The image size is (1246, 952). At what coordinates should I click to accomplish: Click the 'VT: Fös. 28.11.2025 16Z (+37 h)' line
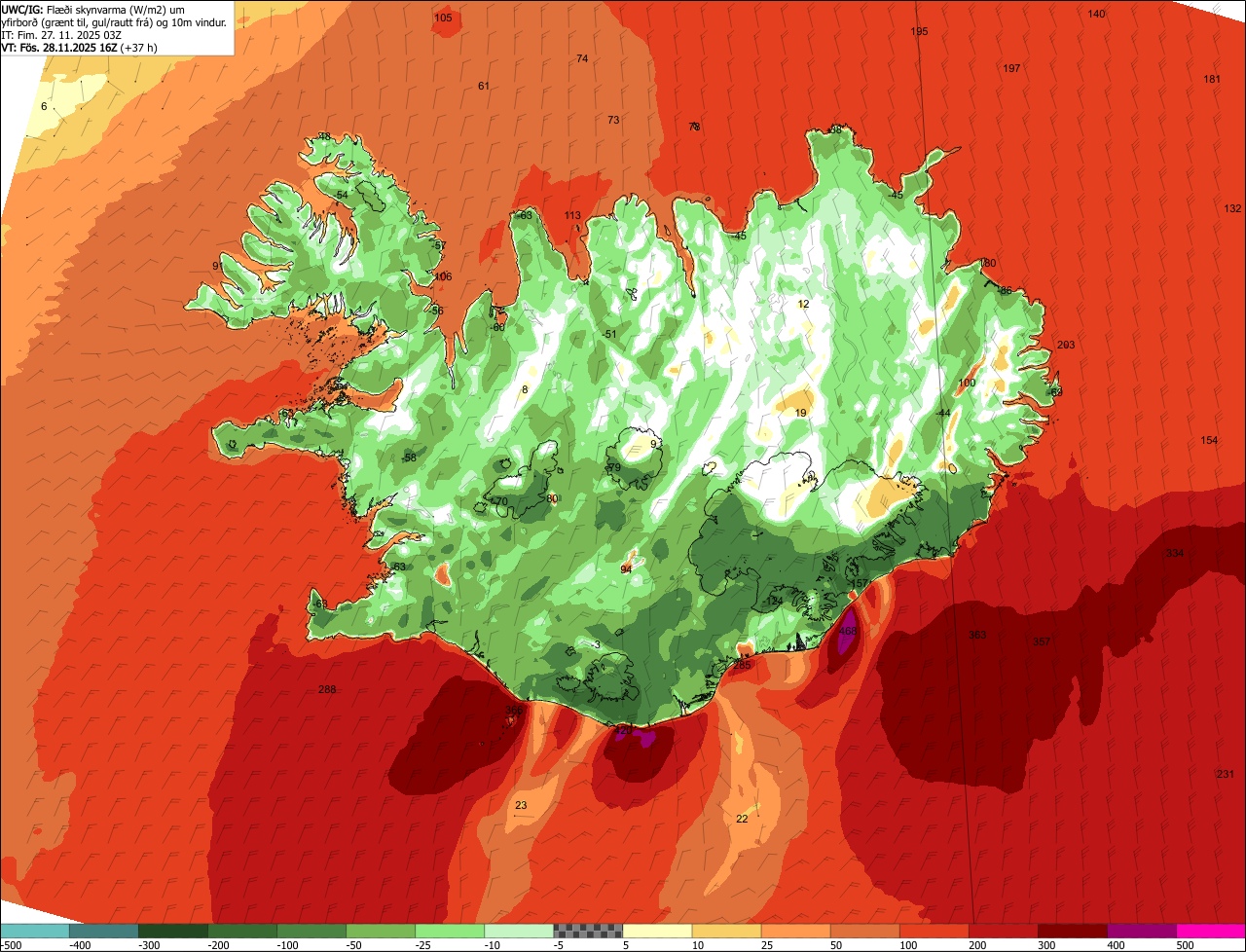coord(80,48)
